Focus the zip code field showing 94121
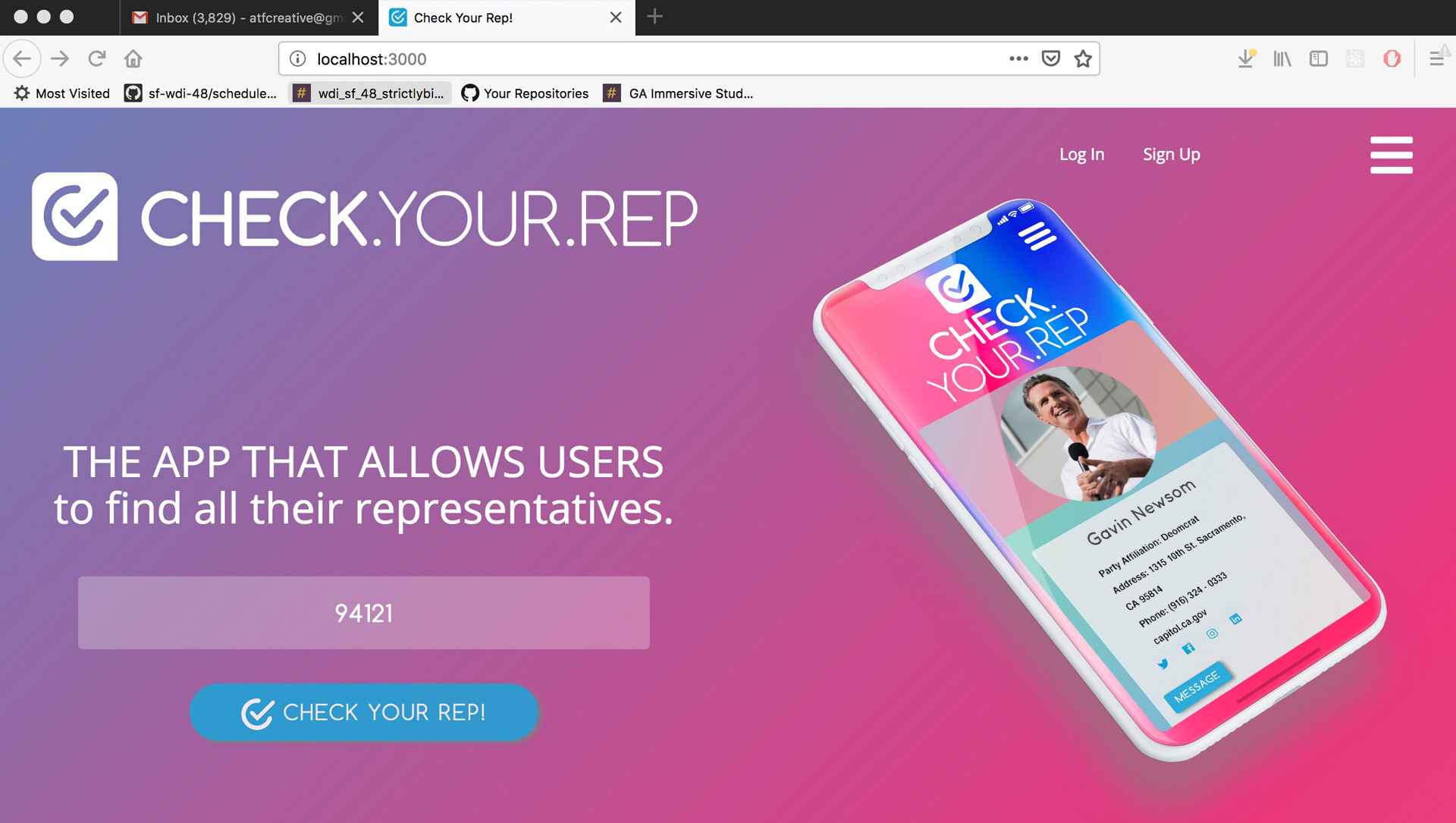Screen dimensions: 1456x823 point(364,613)
